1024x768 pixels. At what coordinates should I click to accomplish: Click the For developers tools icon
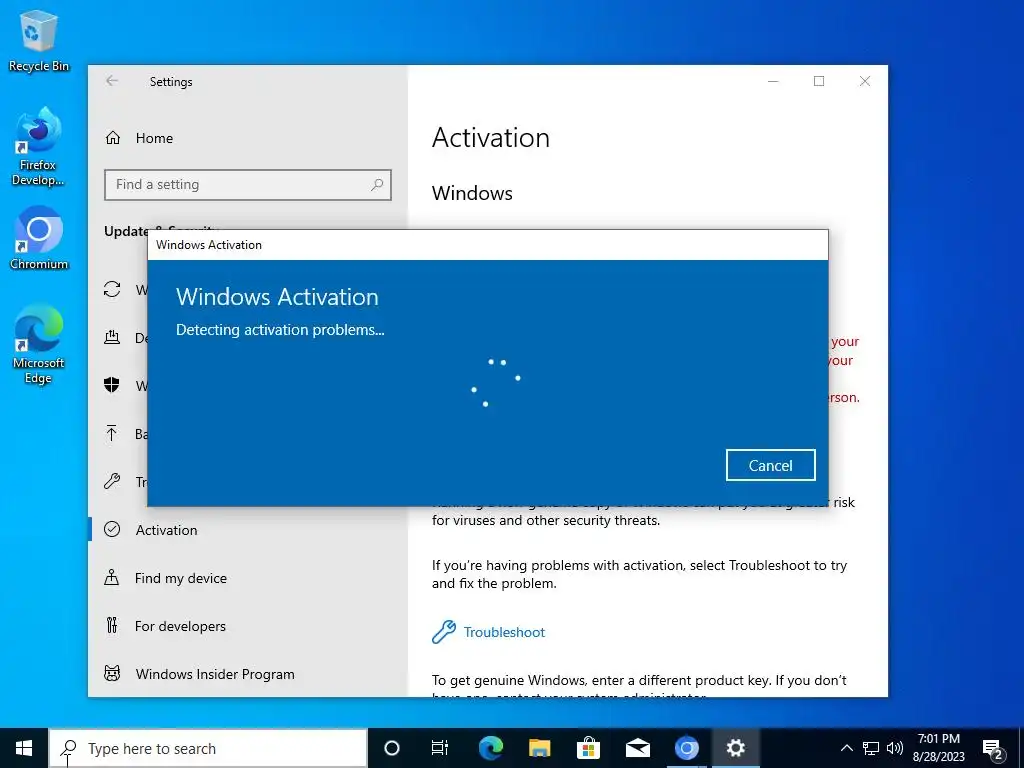[x=112, y=626]
